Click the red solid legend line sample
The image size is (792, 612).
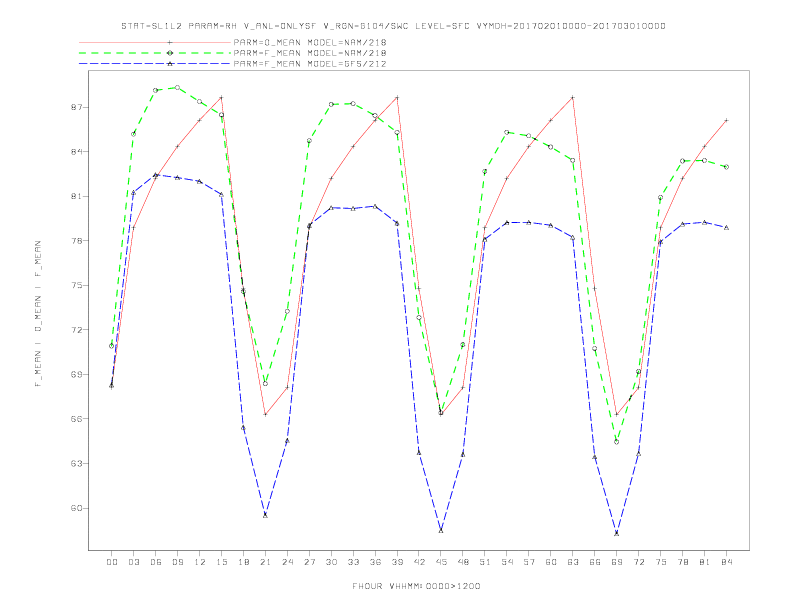[x=155, y=42]
